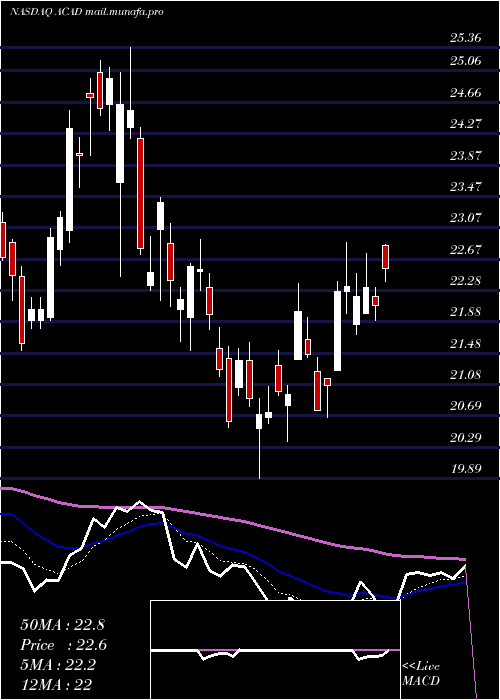Click the 23.87 price axis label
The height and width of the screenshot is (700, 500).
(466, 156)
